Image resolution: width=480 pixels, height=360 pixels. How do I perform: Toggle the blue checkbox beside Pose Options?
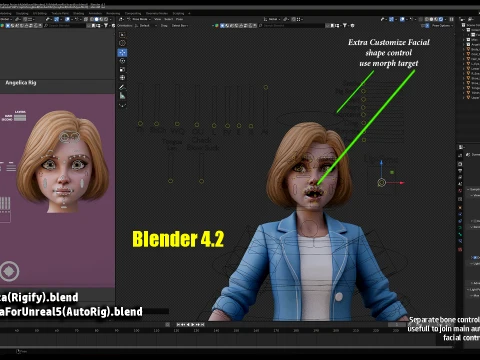coord(427,25)
